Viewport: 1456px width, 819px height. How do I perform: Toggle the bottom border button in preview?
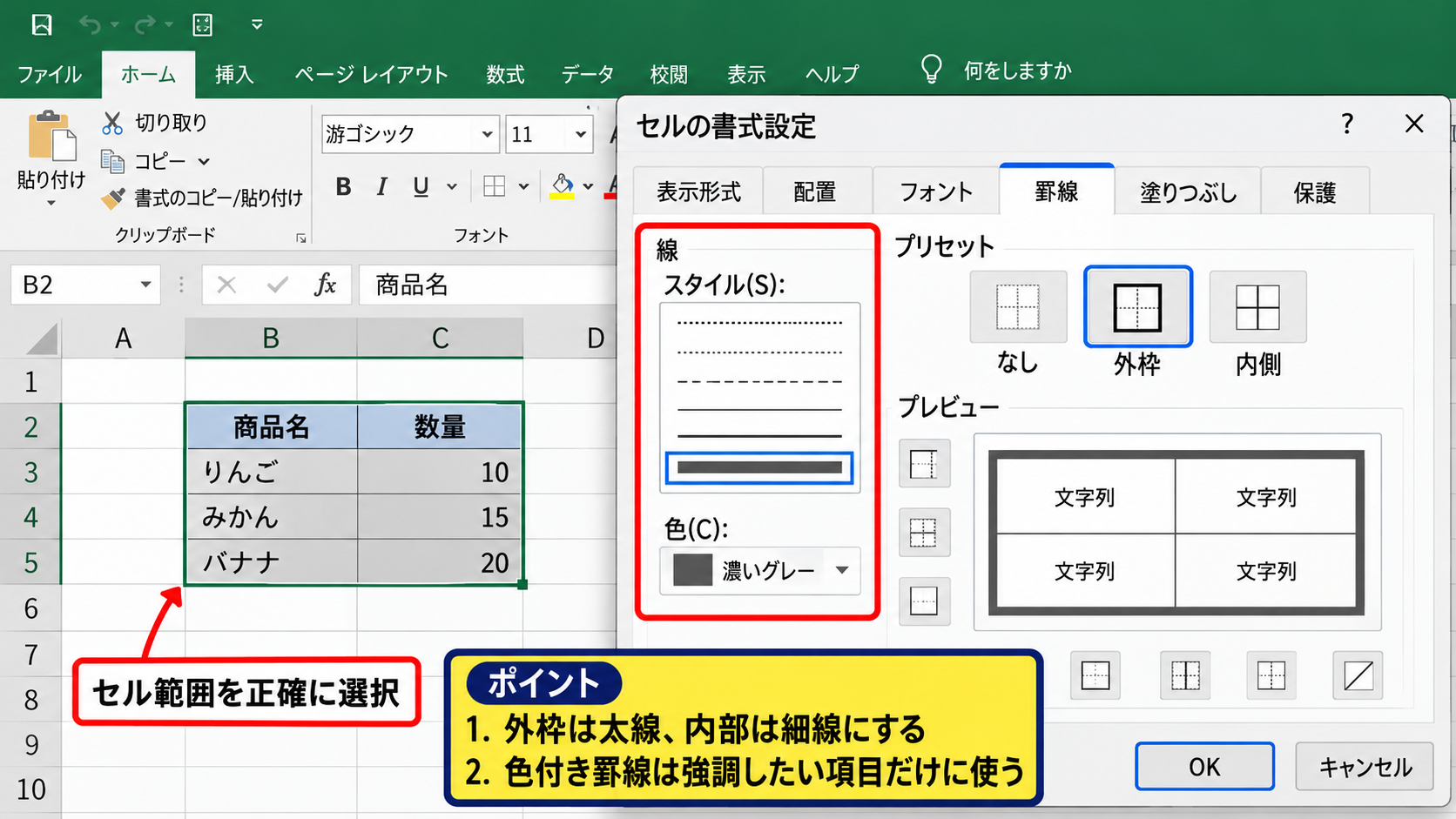(x=924, y=601)
